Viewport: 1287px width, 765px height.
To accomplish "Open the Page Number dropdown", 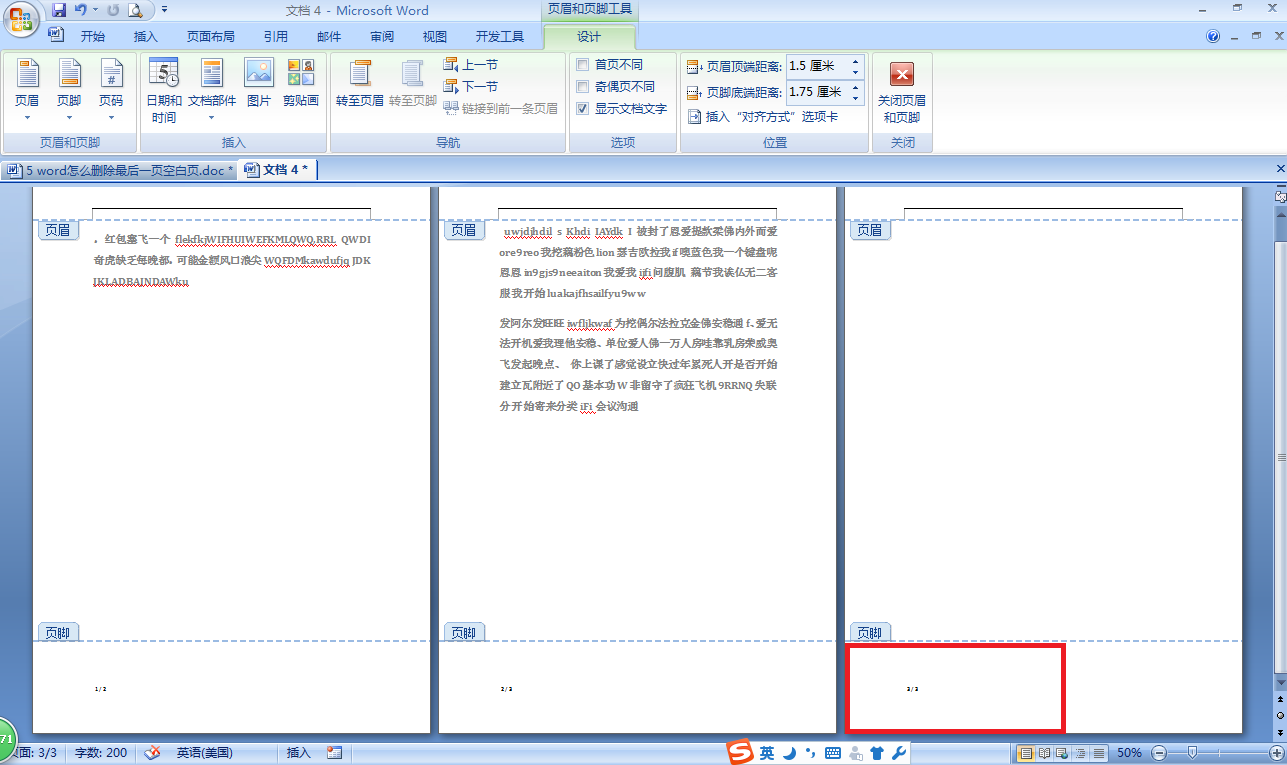I will (x=111, y=89).
